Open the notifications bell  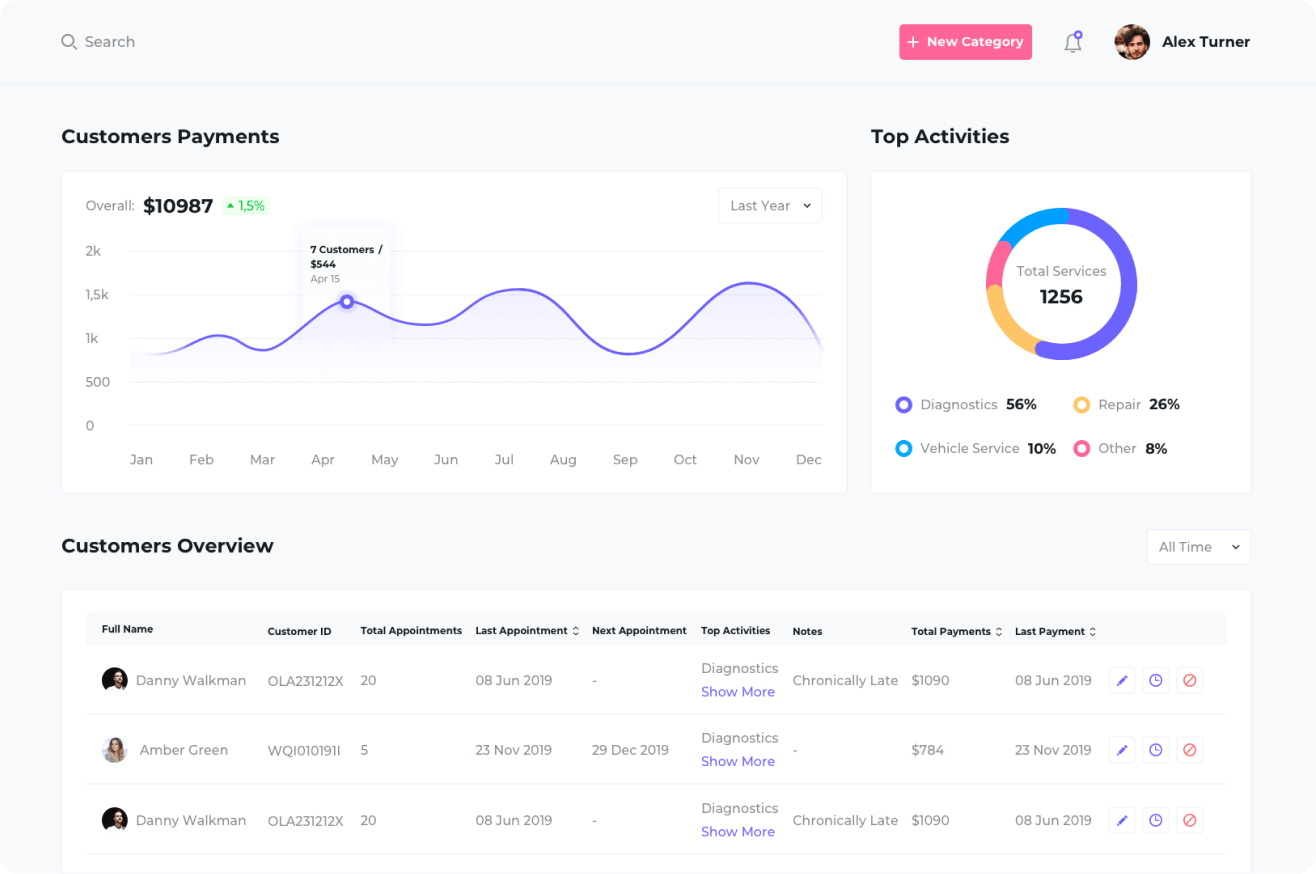1073,42
